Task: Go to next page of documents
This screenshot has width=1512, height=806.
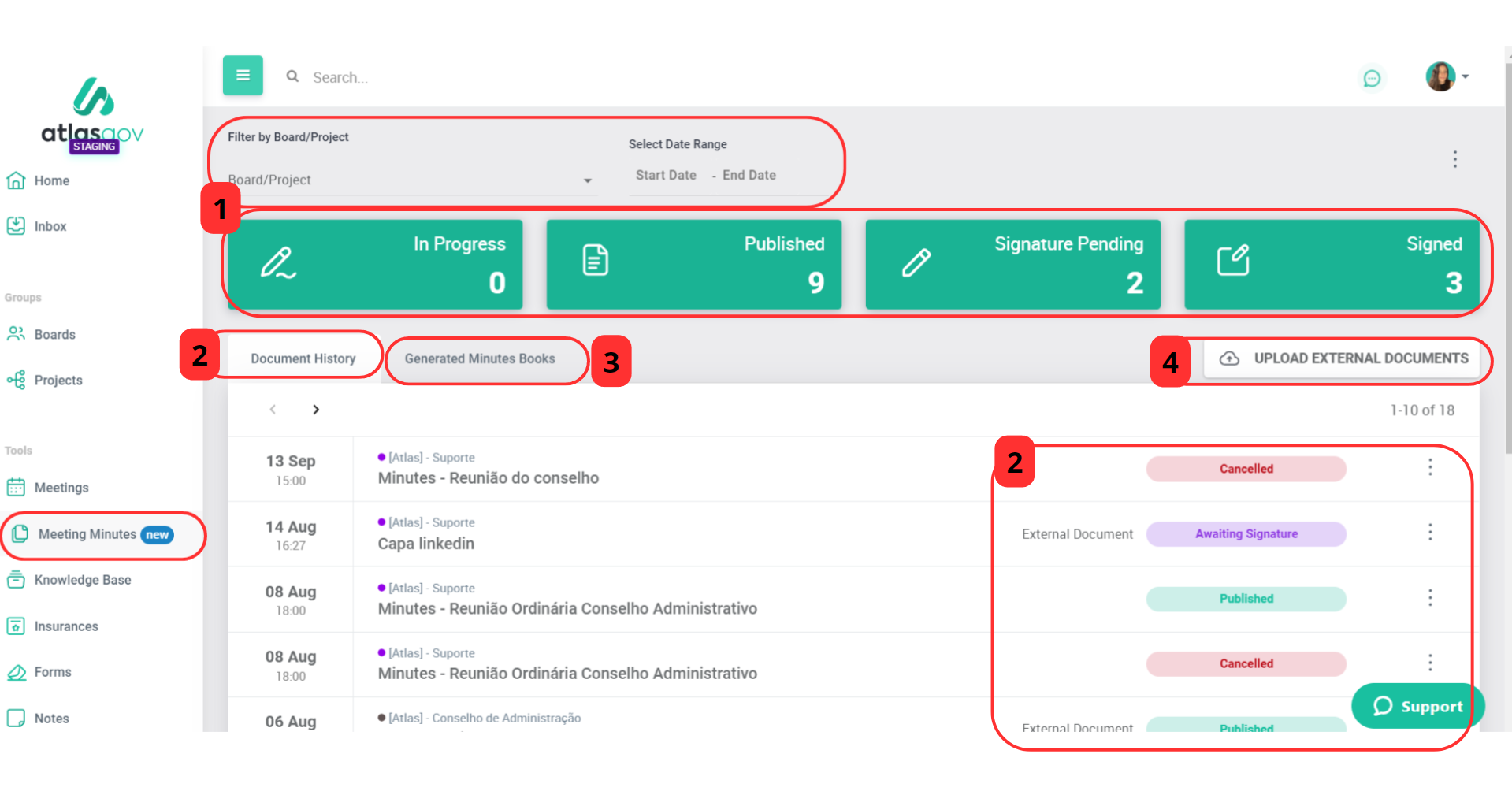Action: 316,410
